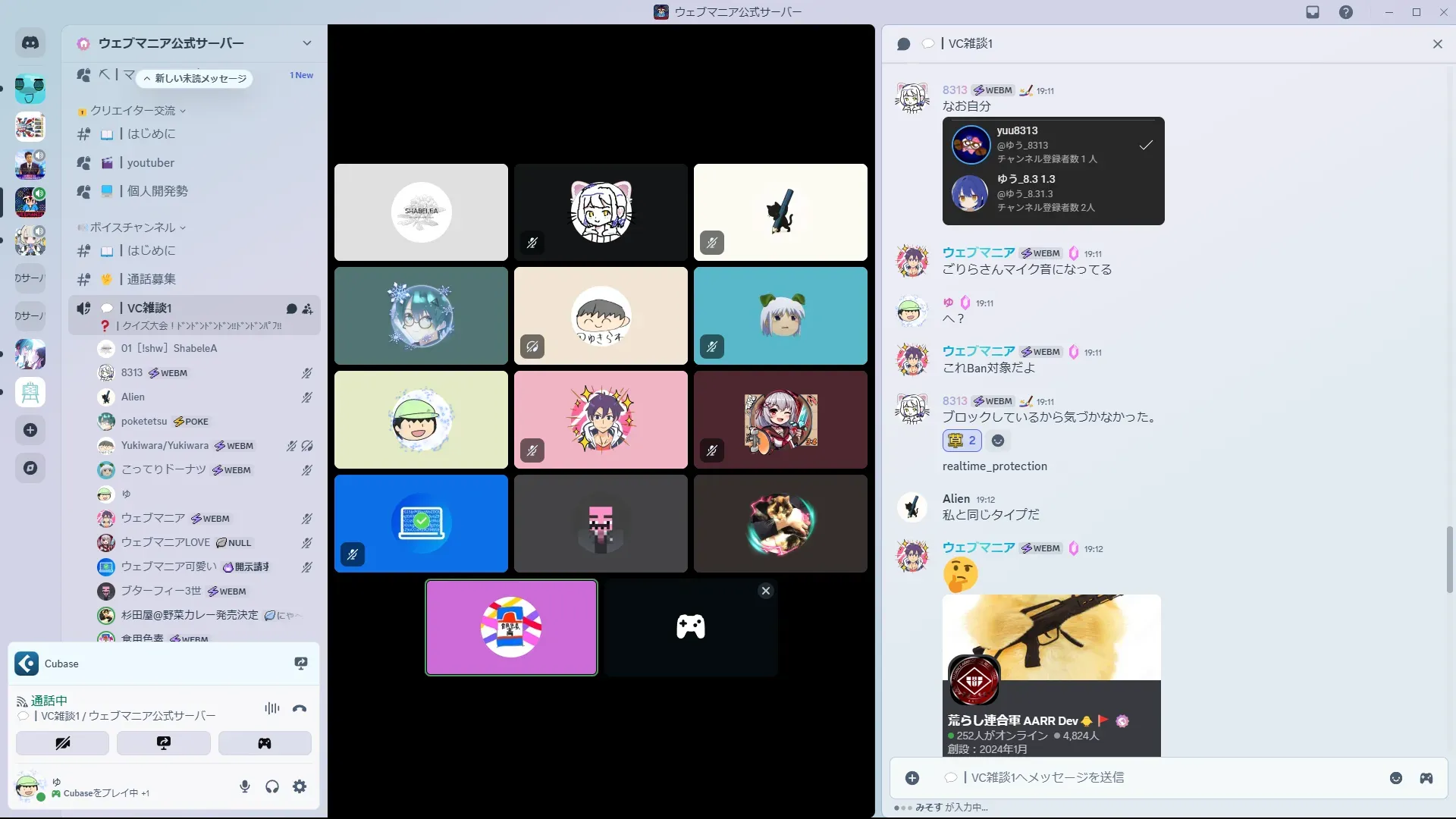
Task: Toggle microphone mute
Action: pos(244,786)
